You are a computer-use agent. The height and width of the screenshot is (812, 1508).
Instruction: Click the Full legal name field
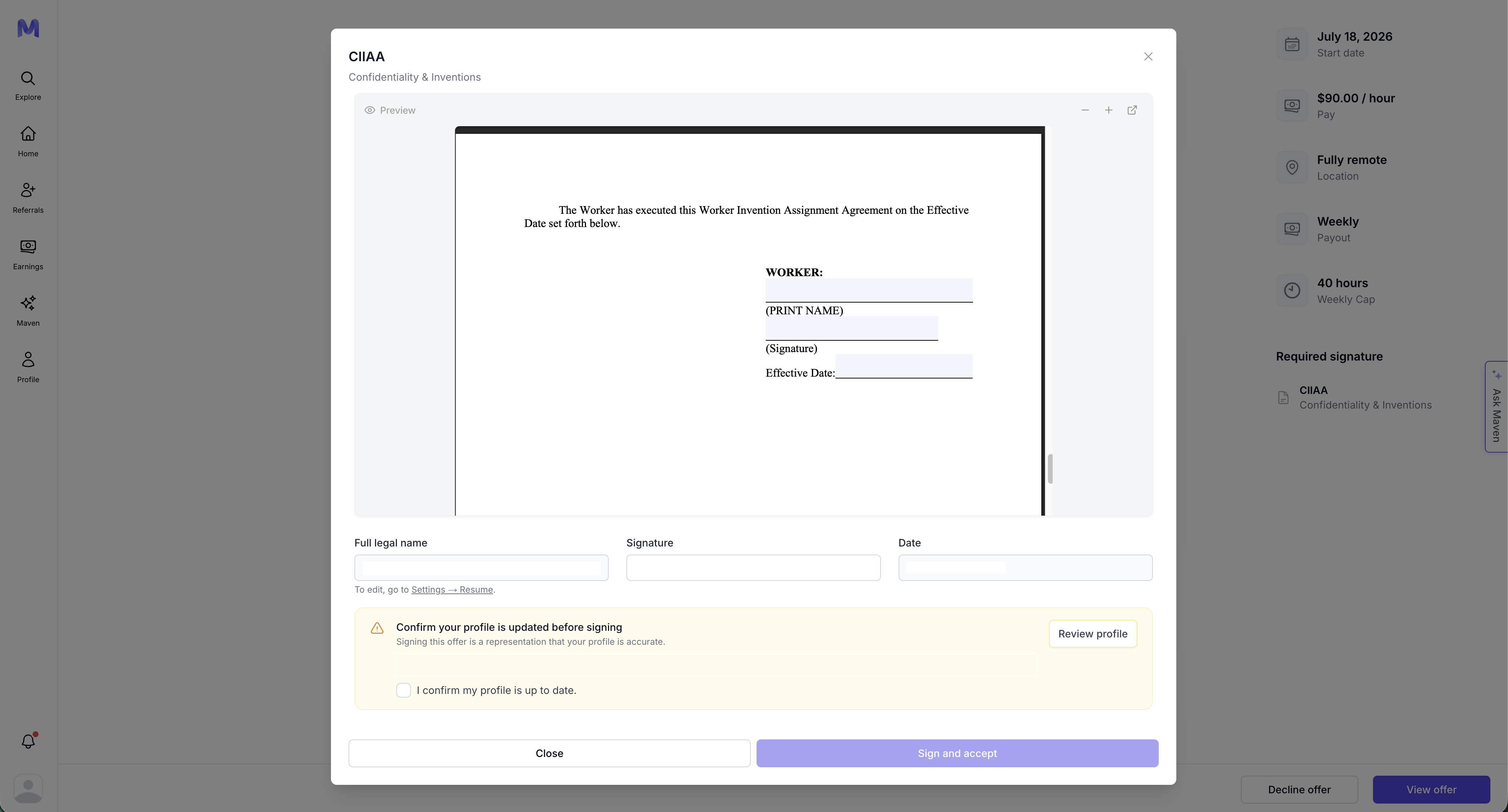[481, 568]
